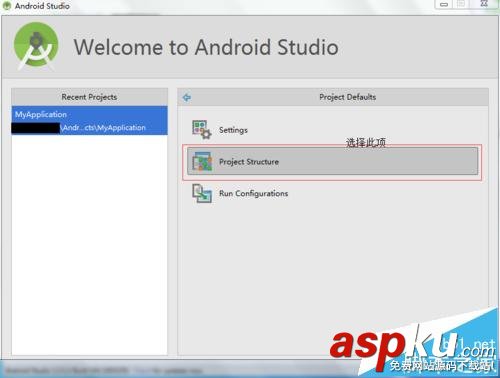Close the Android Studio window
This screenshot has height=378, width=500.
pyautogui.click(x=484, y=4)
